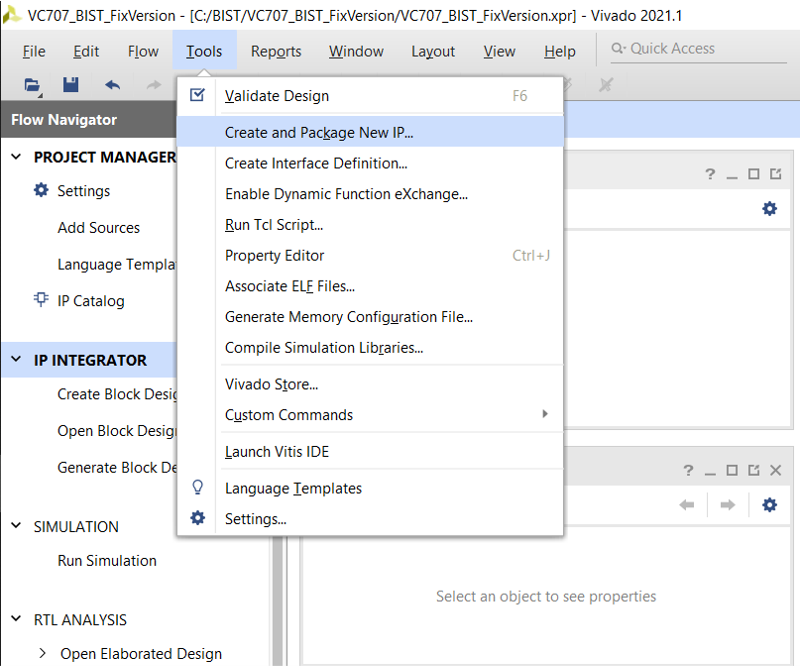Click the disabled crossed toolbar icon

[x=606, y=85]
